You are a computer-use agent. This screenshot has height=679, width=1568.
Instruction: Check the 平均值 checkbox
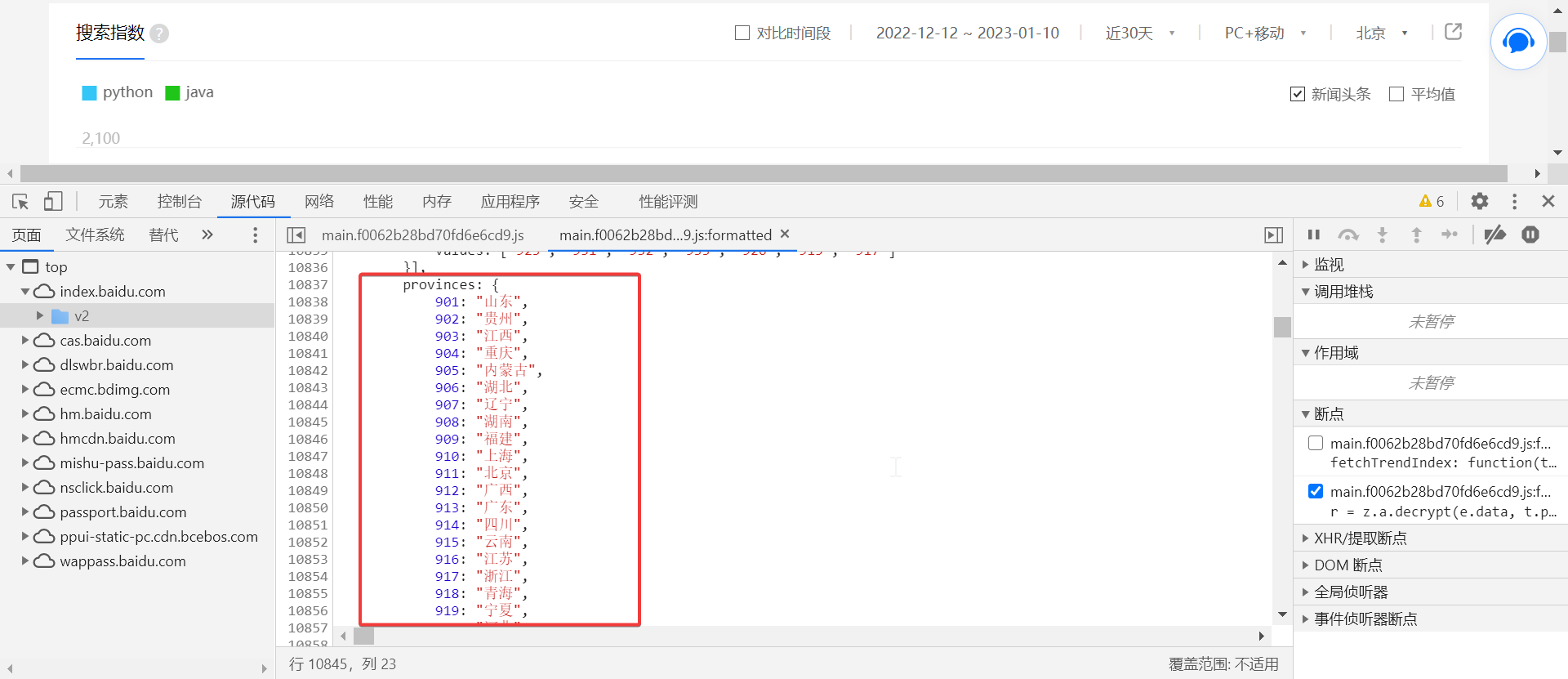(1396, 94)
